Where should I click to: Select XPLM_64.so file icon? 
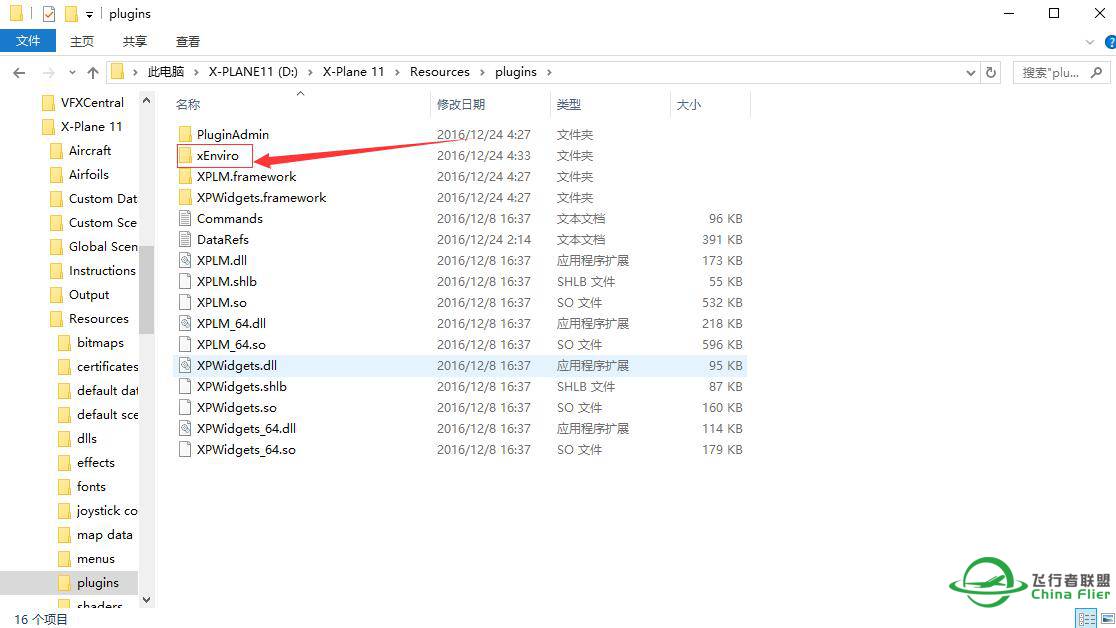[x=185, y=344]
